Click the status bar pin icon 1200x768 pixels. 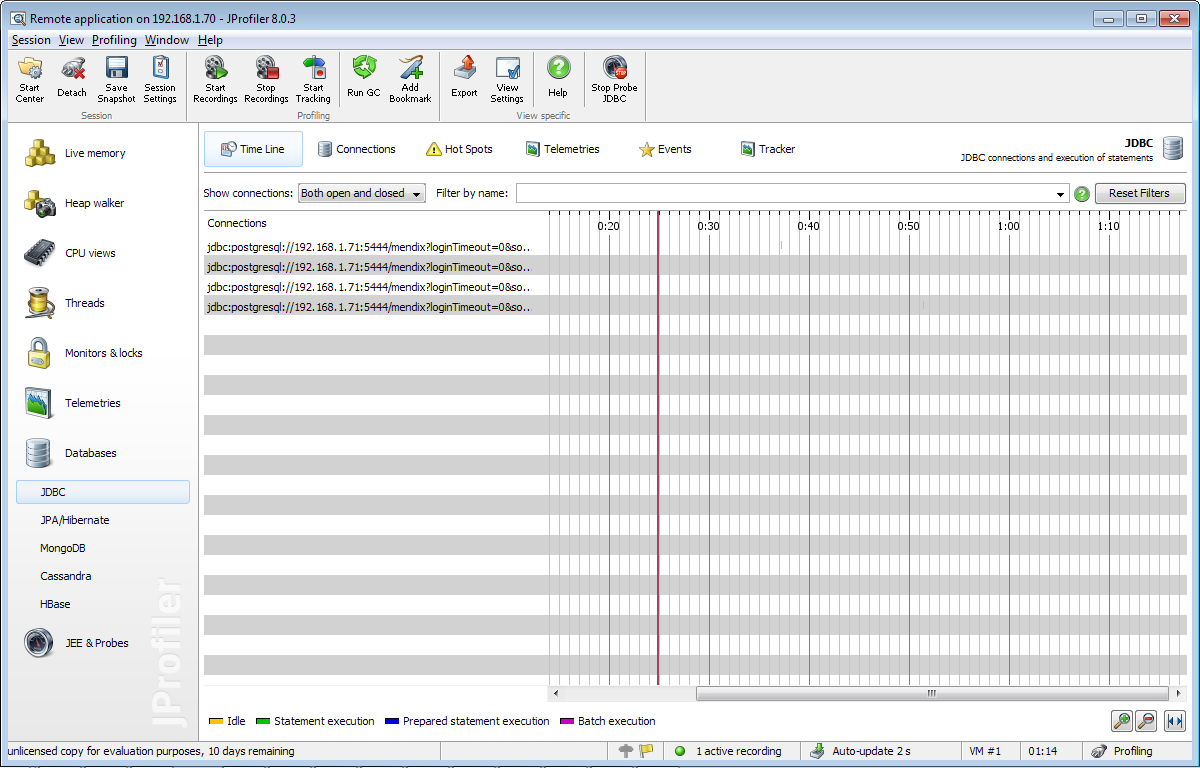(627, 751)
